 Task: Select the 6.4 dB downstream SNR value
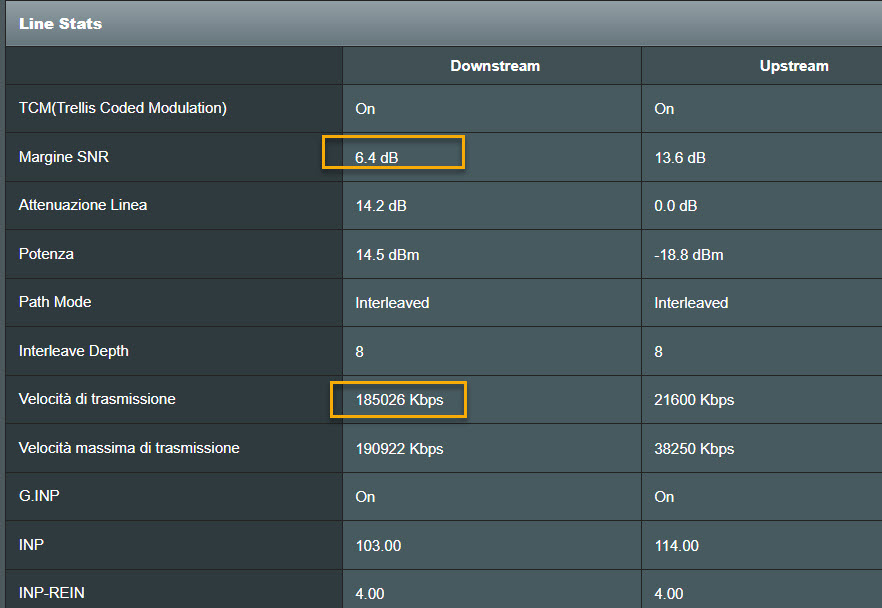pyautogui.click(x=376, y=158)
